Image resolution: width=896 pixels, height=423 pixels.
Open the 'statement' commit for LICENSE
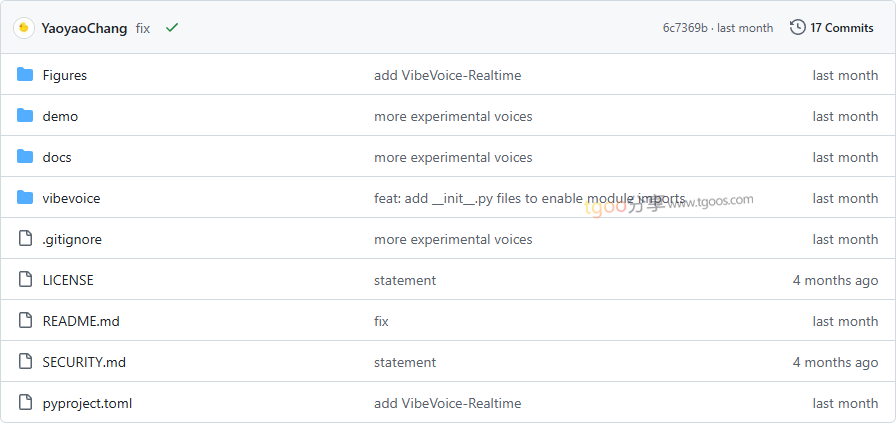coord(405,280)
